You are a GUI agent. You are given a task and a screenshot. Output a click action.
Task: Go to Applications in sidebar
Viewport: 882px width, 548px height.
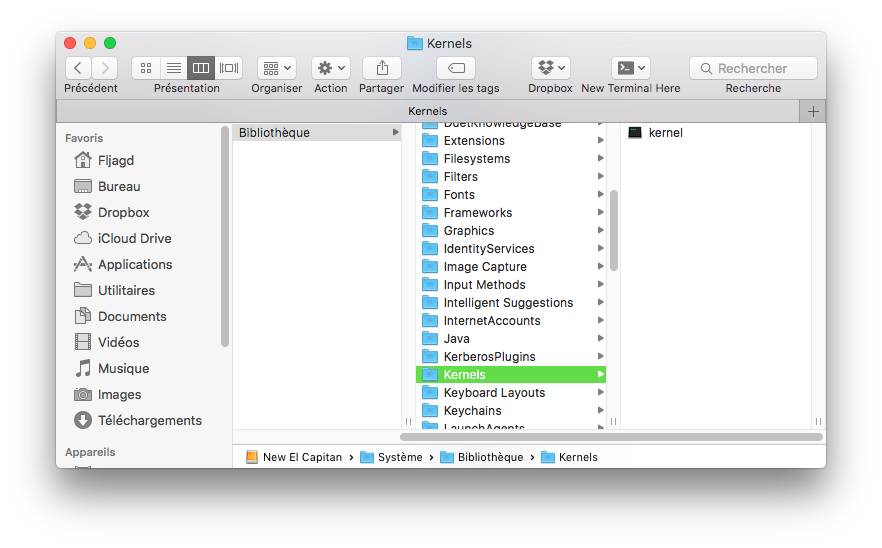[134, 264]
